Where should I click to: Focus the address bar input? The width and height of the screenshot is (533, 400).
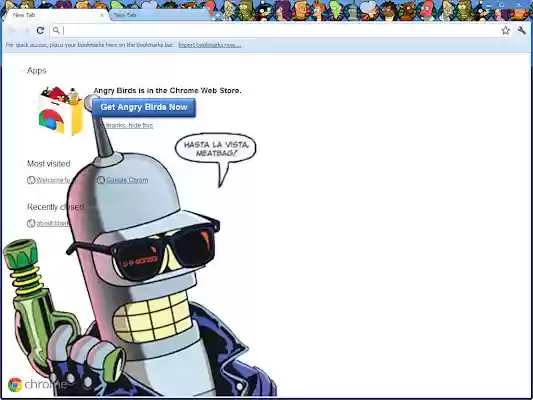point(280,31)
